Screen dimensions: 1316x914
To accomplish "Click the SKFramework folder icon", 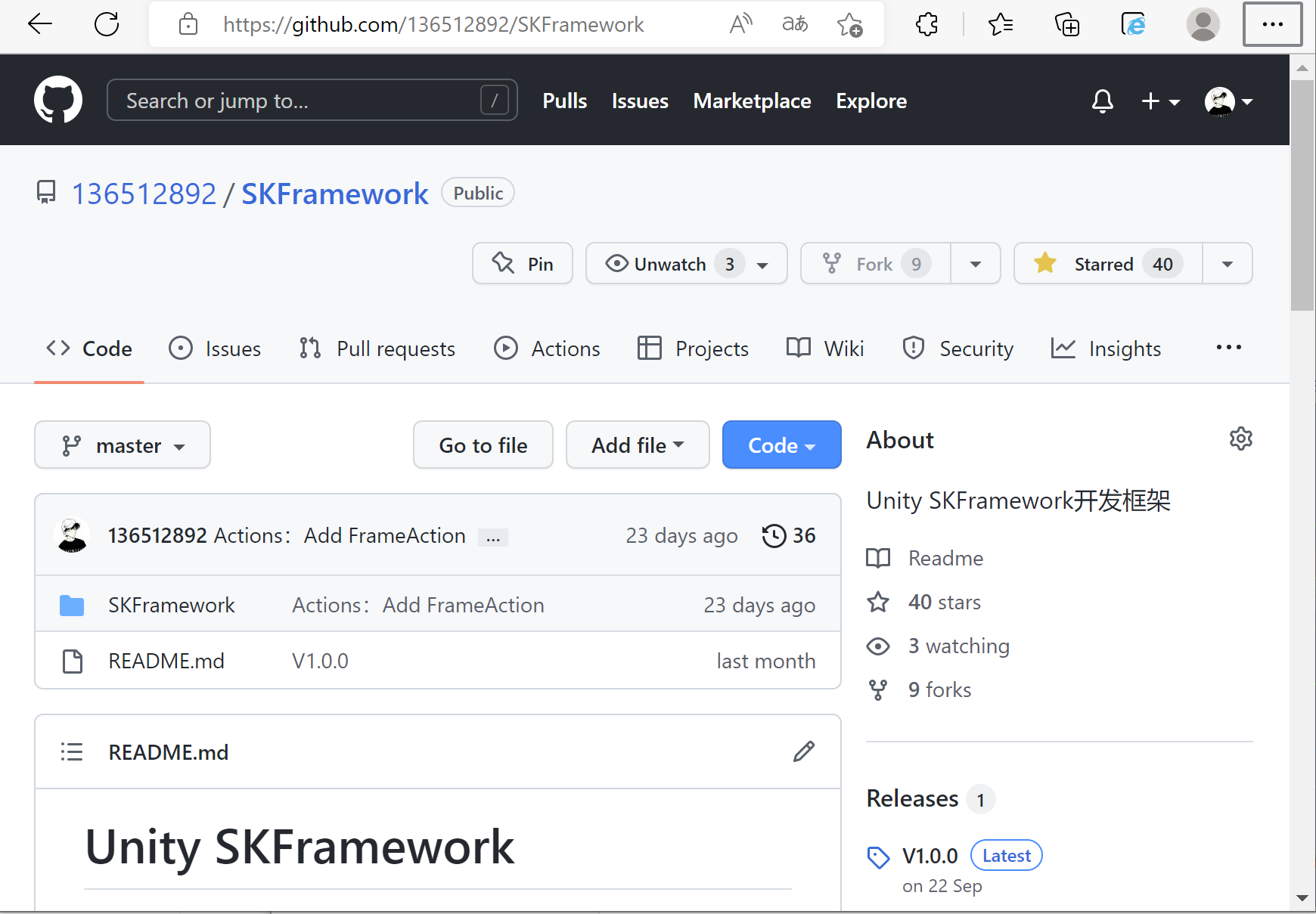I will tap(72, 605).
